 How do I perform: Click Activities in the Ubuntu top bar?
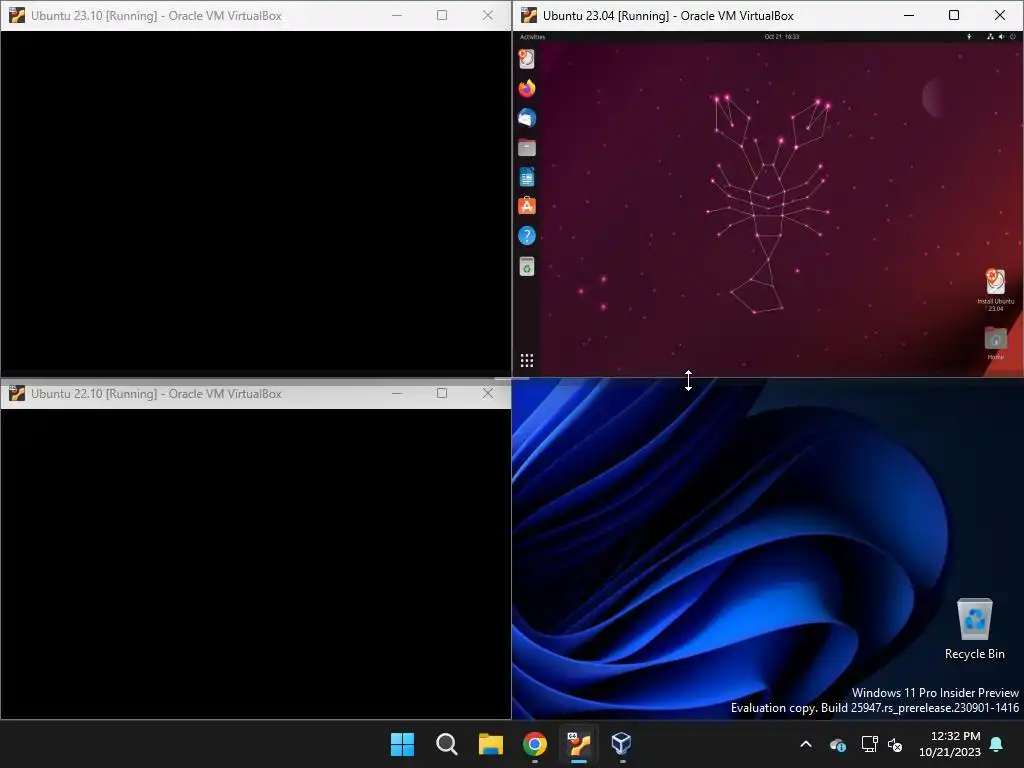point(532,37)
